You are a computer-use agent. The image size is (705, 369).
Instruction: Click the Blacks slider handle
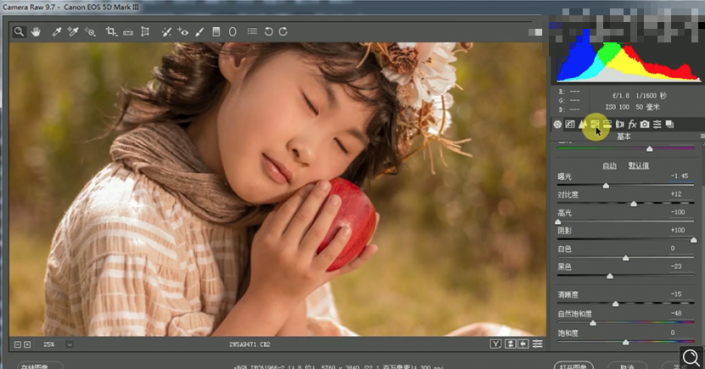pos(610,276)
